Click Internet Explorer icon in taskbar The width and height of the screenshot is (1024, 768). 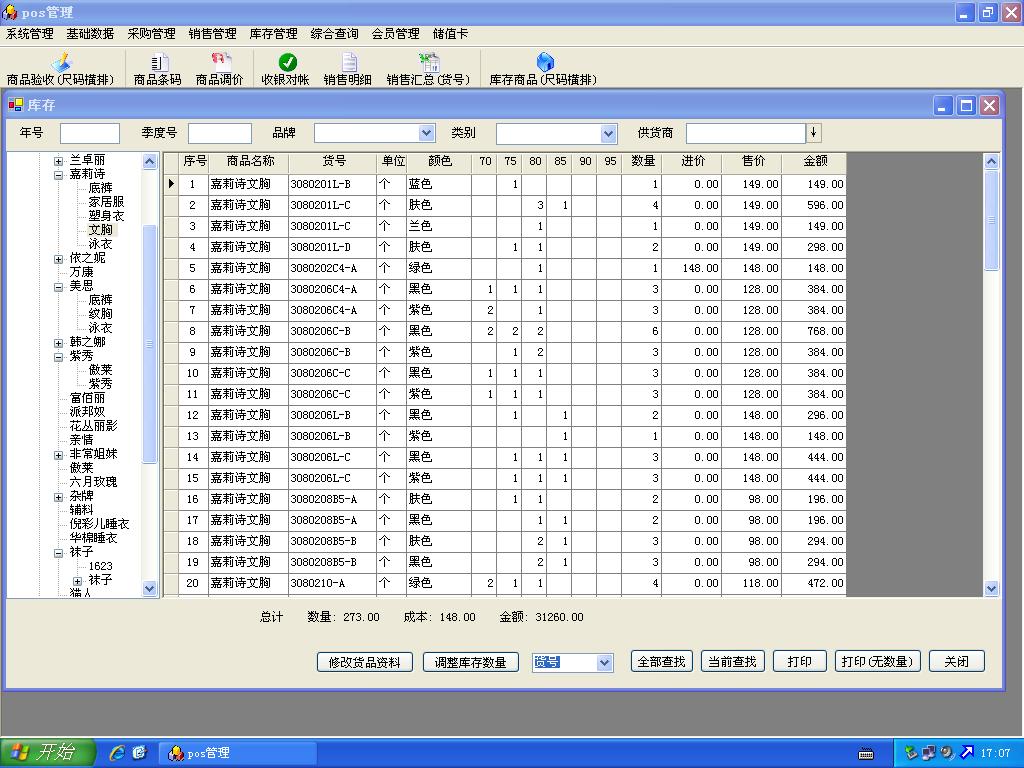point(117,753)
